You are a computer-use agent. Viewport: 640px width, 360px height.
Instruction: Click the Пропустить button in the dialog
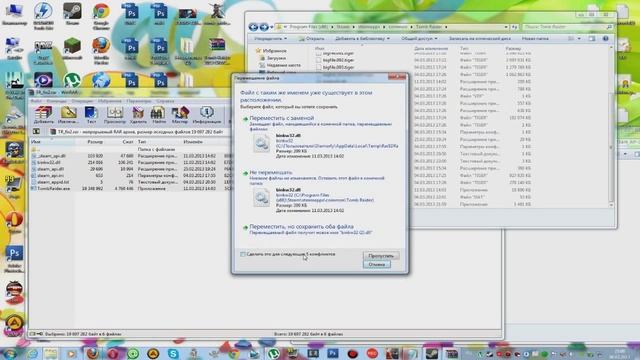point(381,256)
